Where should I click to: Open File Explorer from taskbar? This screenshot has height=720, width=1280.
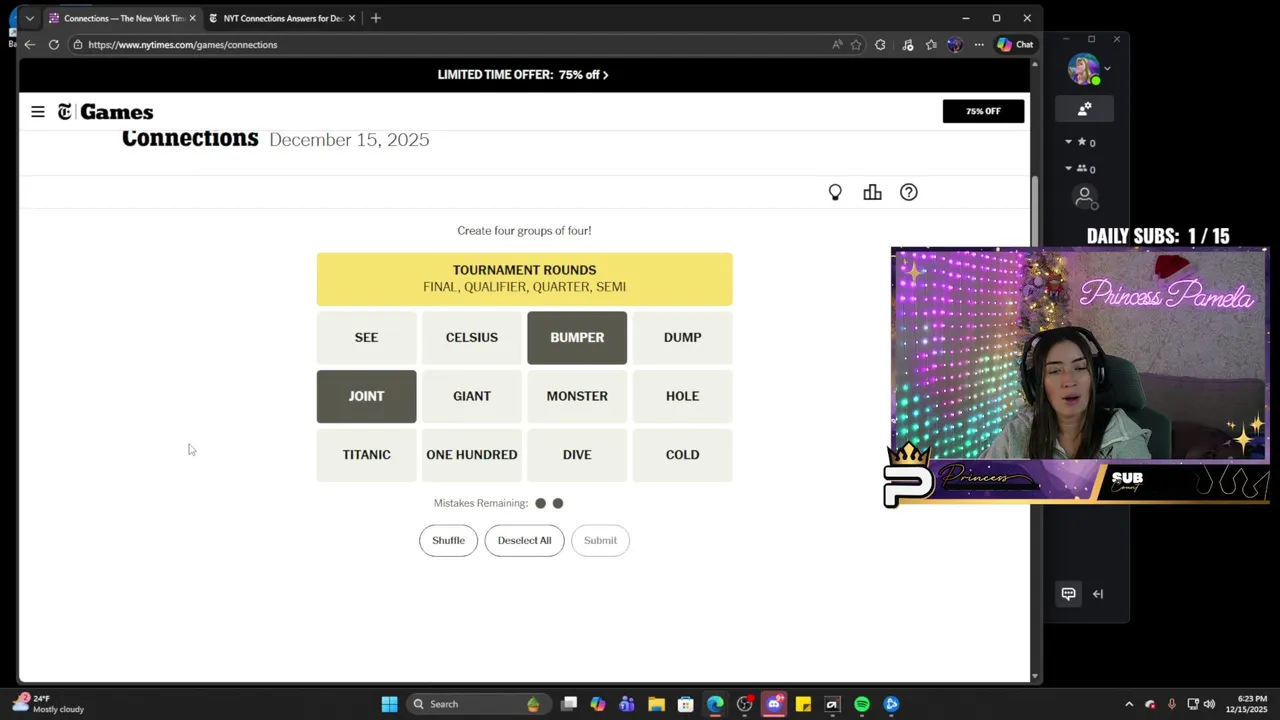pos(656,704)
